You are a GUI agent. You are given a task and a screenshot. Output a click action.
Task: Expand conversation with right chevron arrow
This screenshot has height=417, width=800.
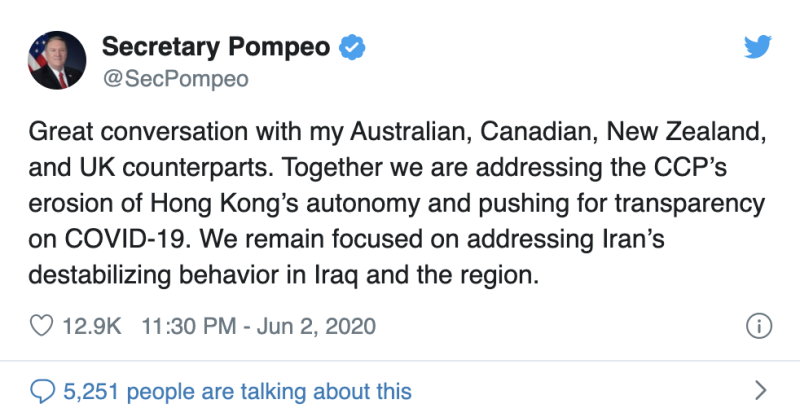click(760, 390)
